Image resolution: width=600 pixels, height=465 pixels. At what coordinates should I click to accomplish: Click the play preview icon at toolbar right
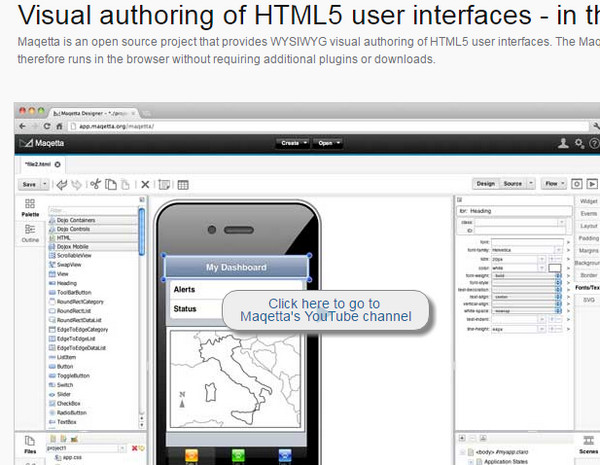(593, 184)
